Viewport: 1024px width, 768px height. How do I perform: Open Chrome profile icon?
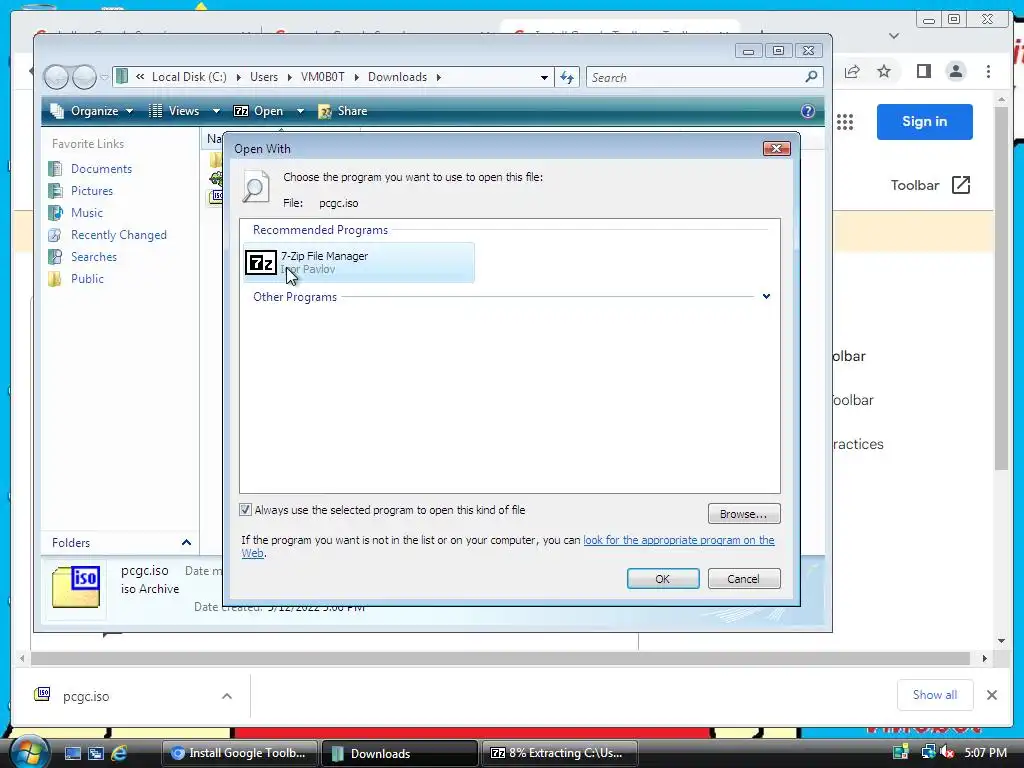[955, 71]
